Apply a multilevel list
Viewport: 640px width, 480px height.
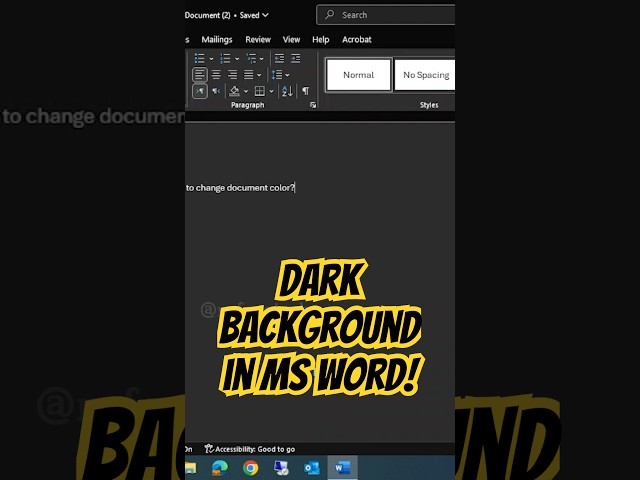[251, 58]
